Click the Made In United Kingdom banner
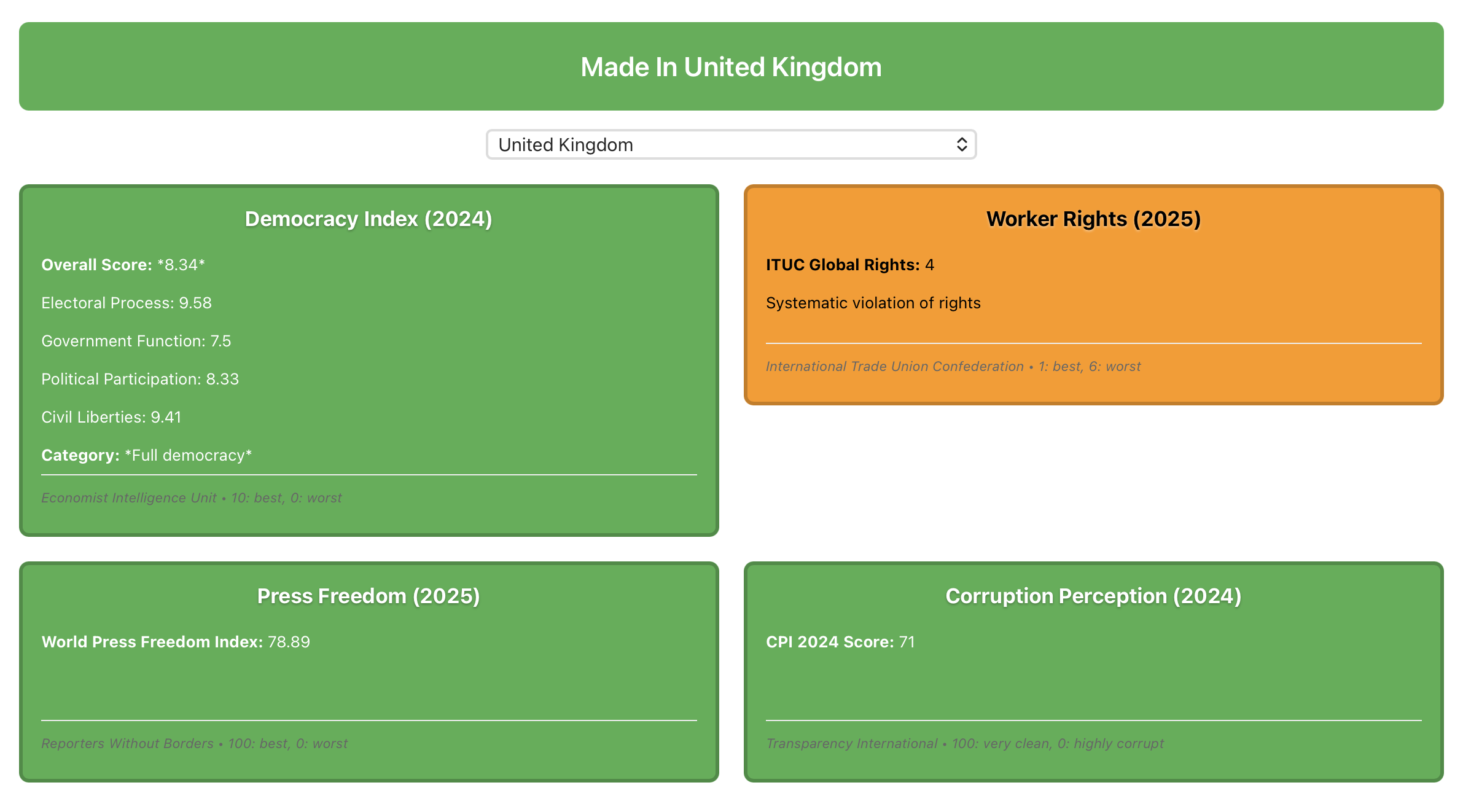 (731, 67)
